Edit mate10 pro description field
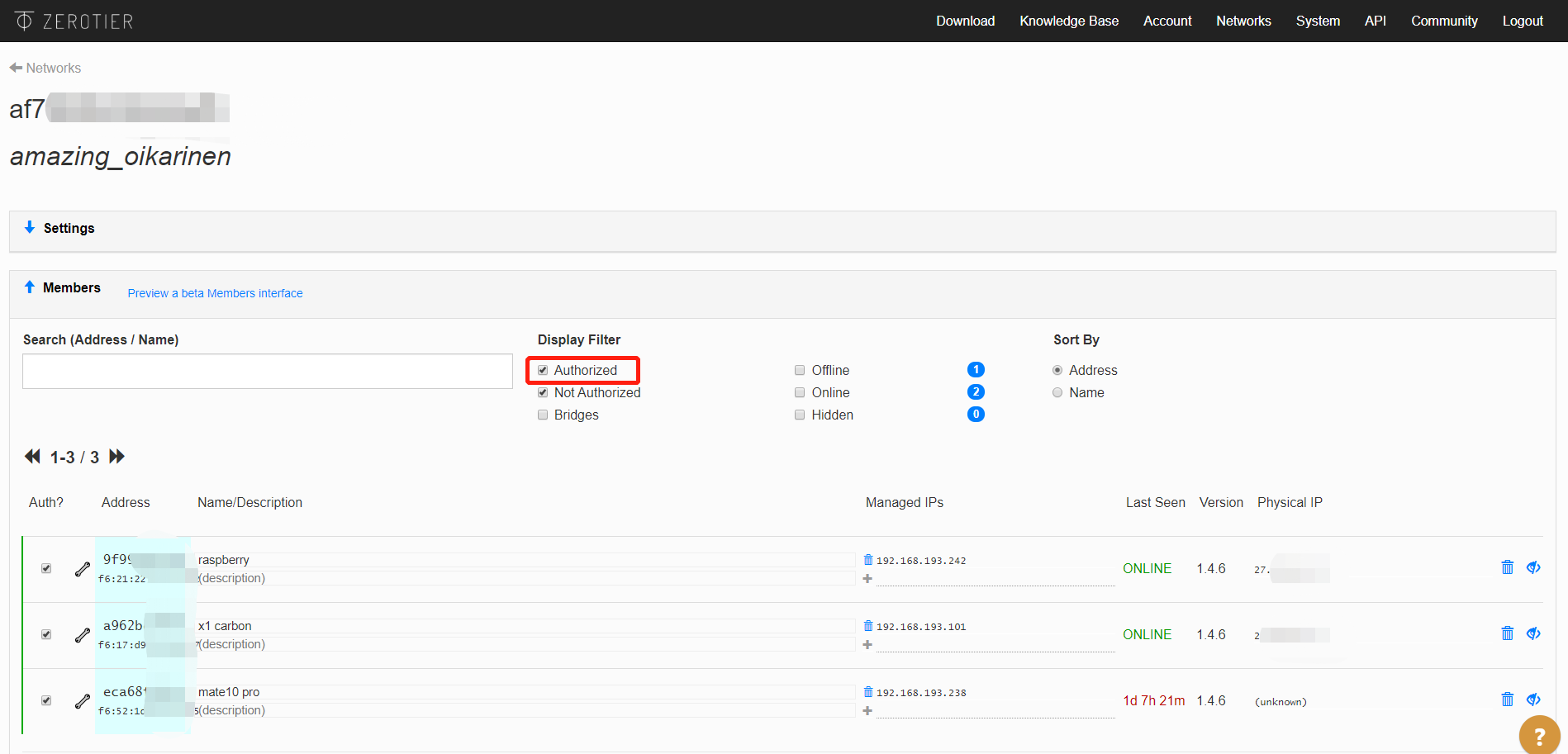This screenshot has width=1568, height=754. pos(525,710)
